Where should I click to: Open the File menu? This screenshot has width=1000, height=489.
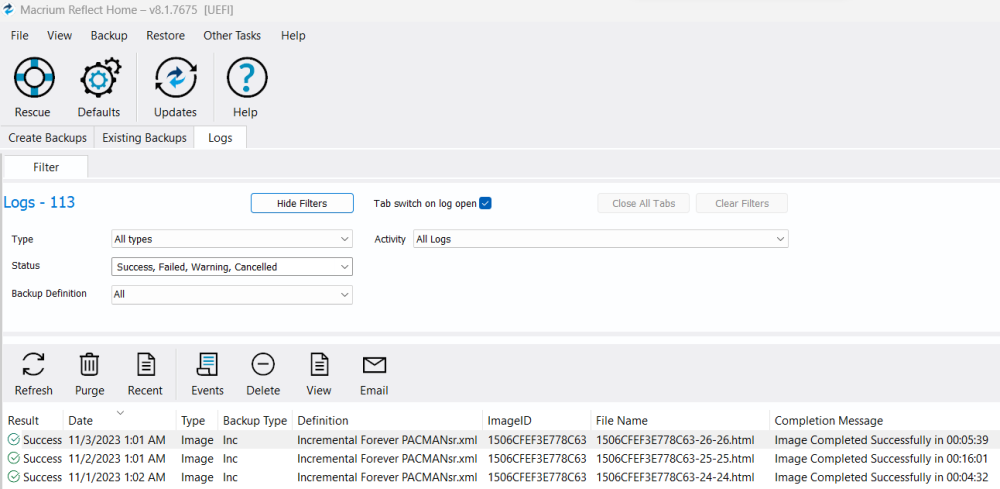(x=20, y=36)
